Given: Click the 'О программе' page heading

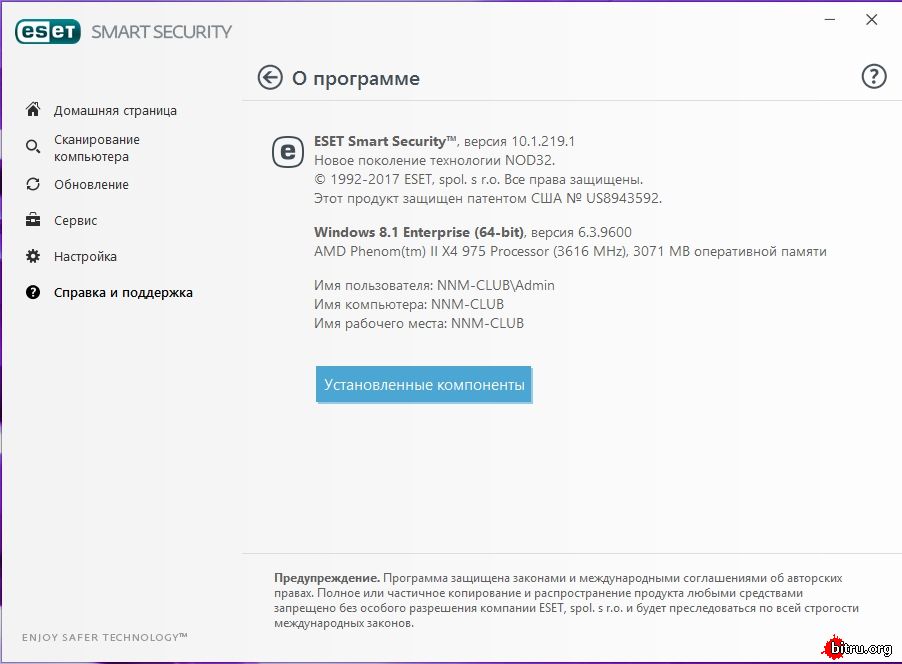Looking at the screenshot, I should [356, 78].
